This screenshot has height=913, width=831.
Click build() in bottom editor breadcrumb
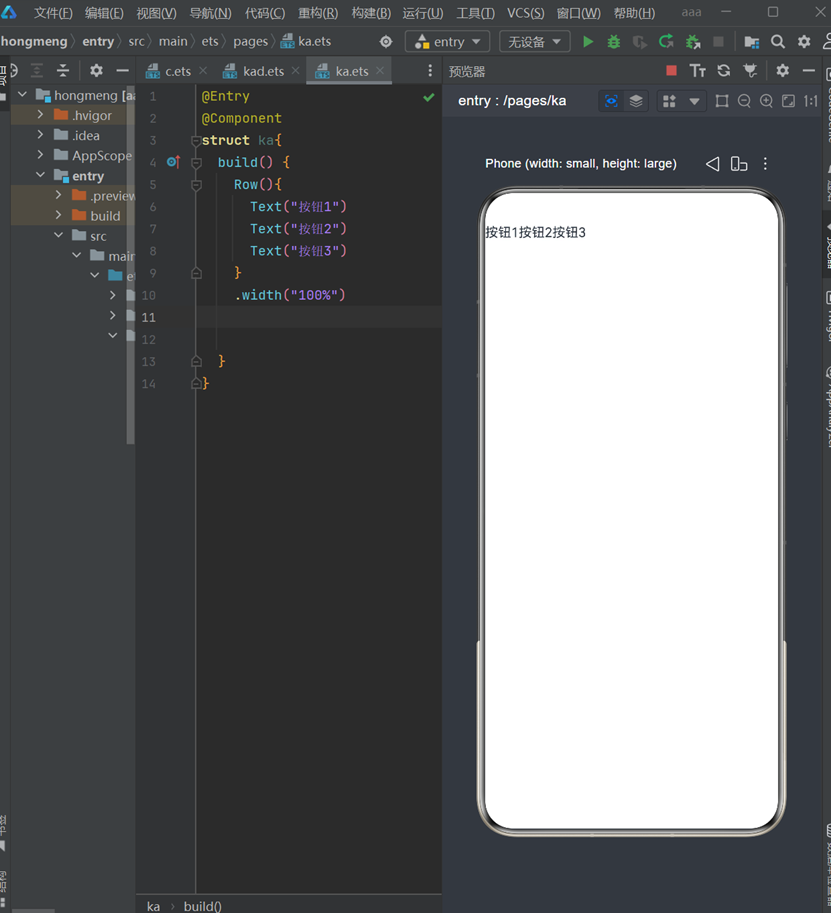pos(203,906)
